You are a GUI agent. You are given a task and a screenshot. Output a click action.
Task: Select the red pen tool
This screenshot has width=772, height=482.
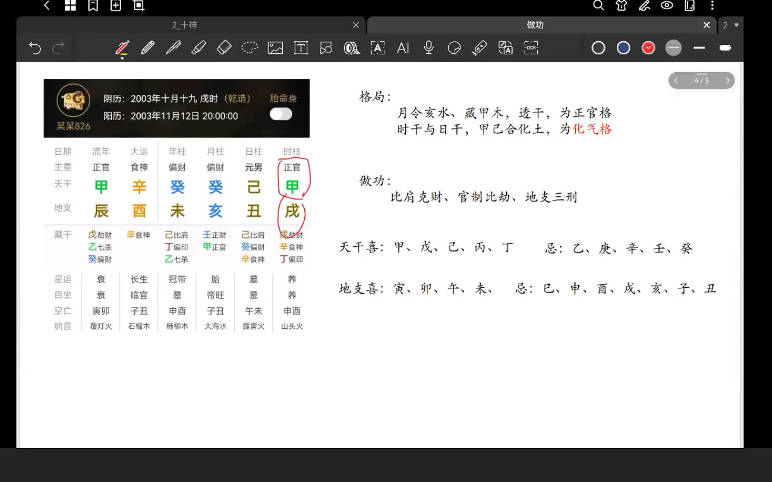pos(122,47)
